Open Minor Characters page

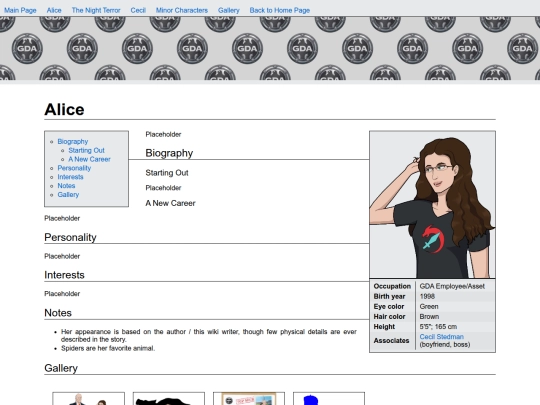point(182,10)
